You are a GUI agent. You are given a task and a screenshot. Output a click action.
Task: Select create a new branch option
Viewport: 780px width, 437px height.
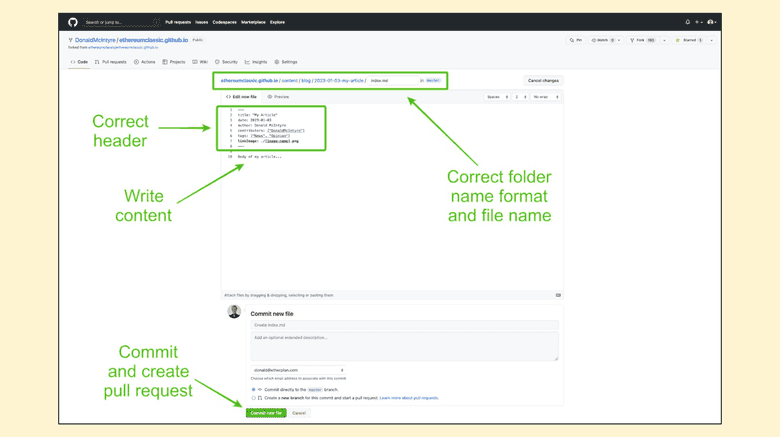(x=253, y=398)
